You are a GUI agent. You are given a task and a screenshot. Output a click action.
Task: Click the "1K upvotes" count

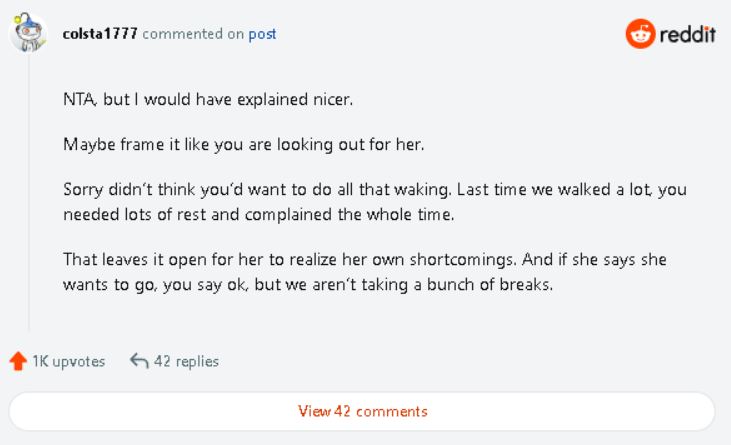68,361
